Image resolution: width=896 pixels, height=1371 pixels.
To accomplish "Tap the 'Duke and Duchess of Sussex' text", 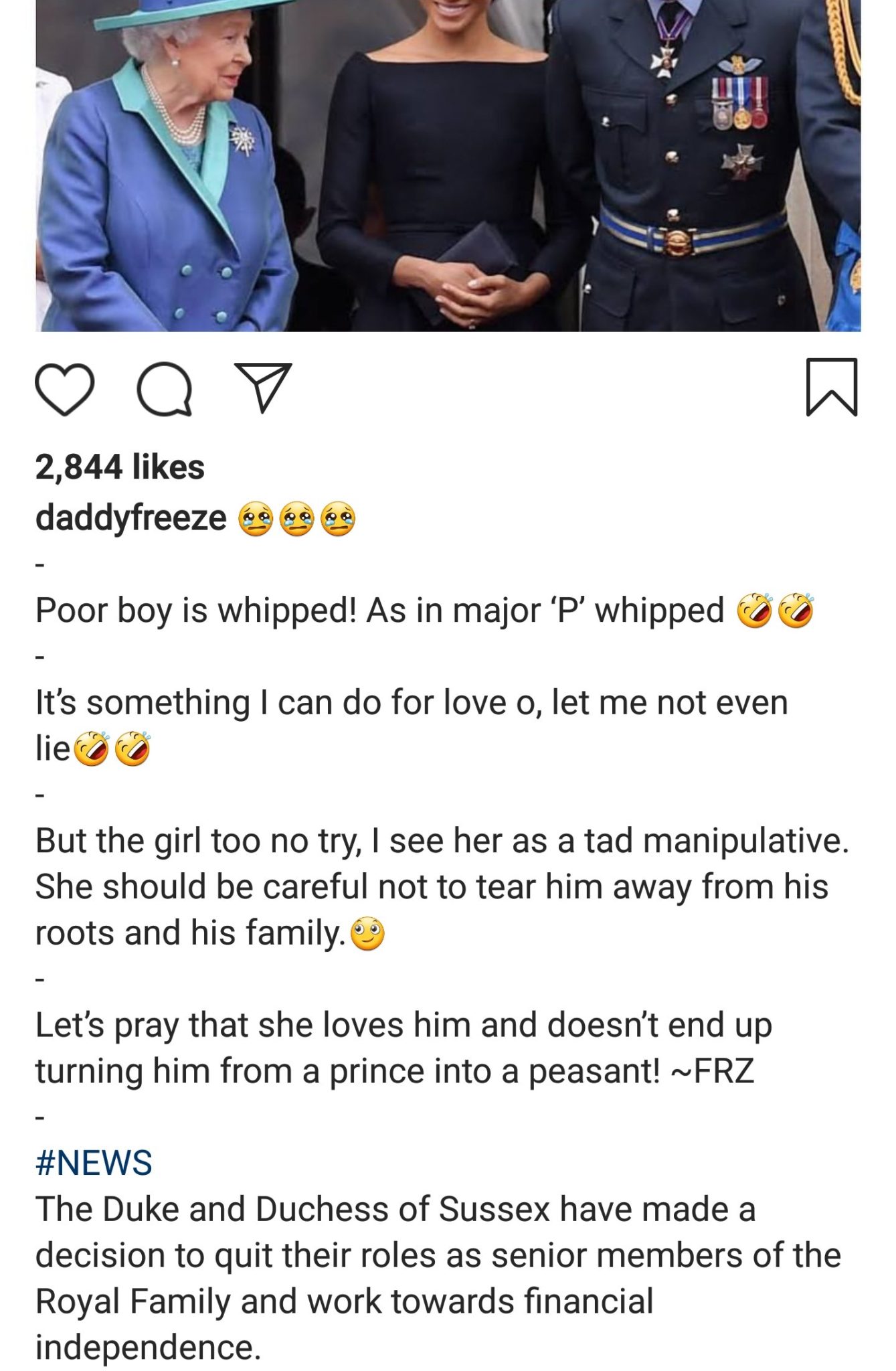I will [x=327, y=1209].
